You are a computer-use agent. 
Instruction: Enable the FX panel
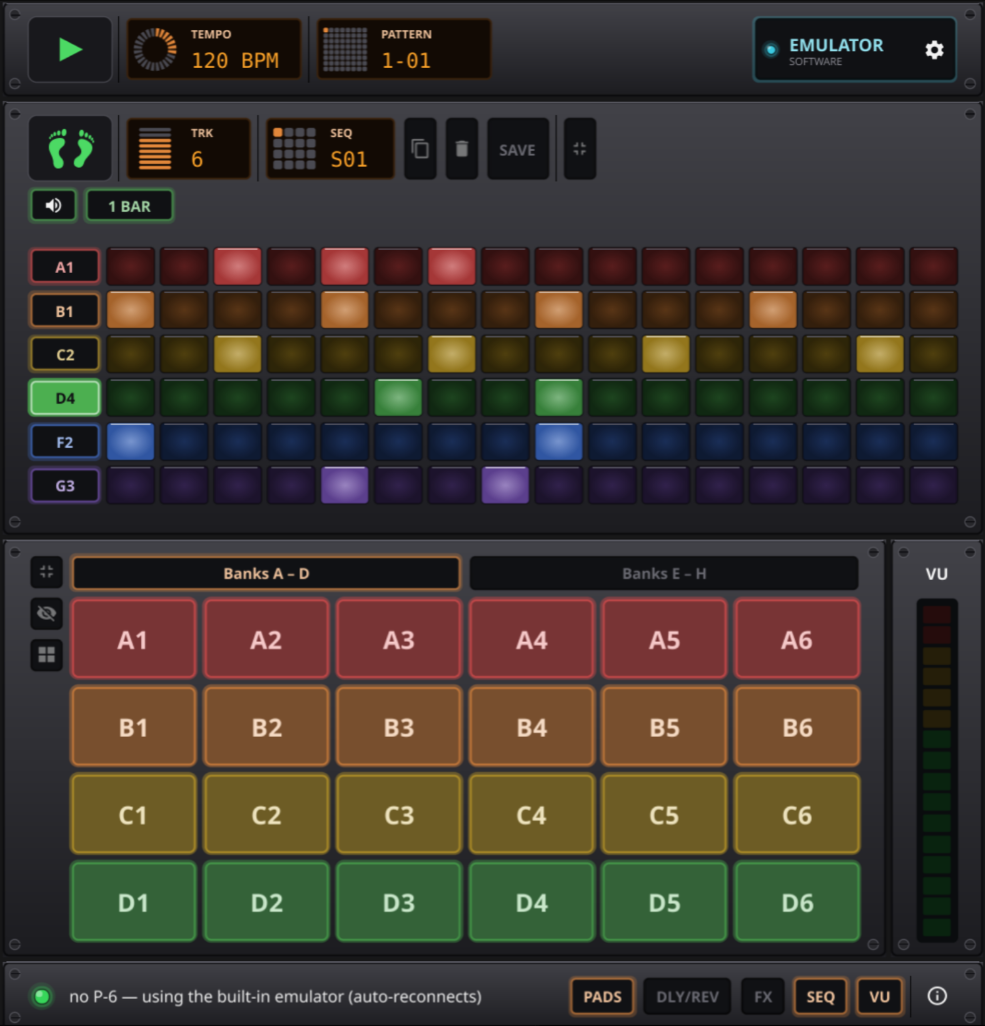click(762, 997)
